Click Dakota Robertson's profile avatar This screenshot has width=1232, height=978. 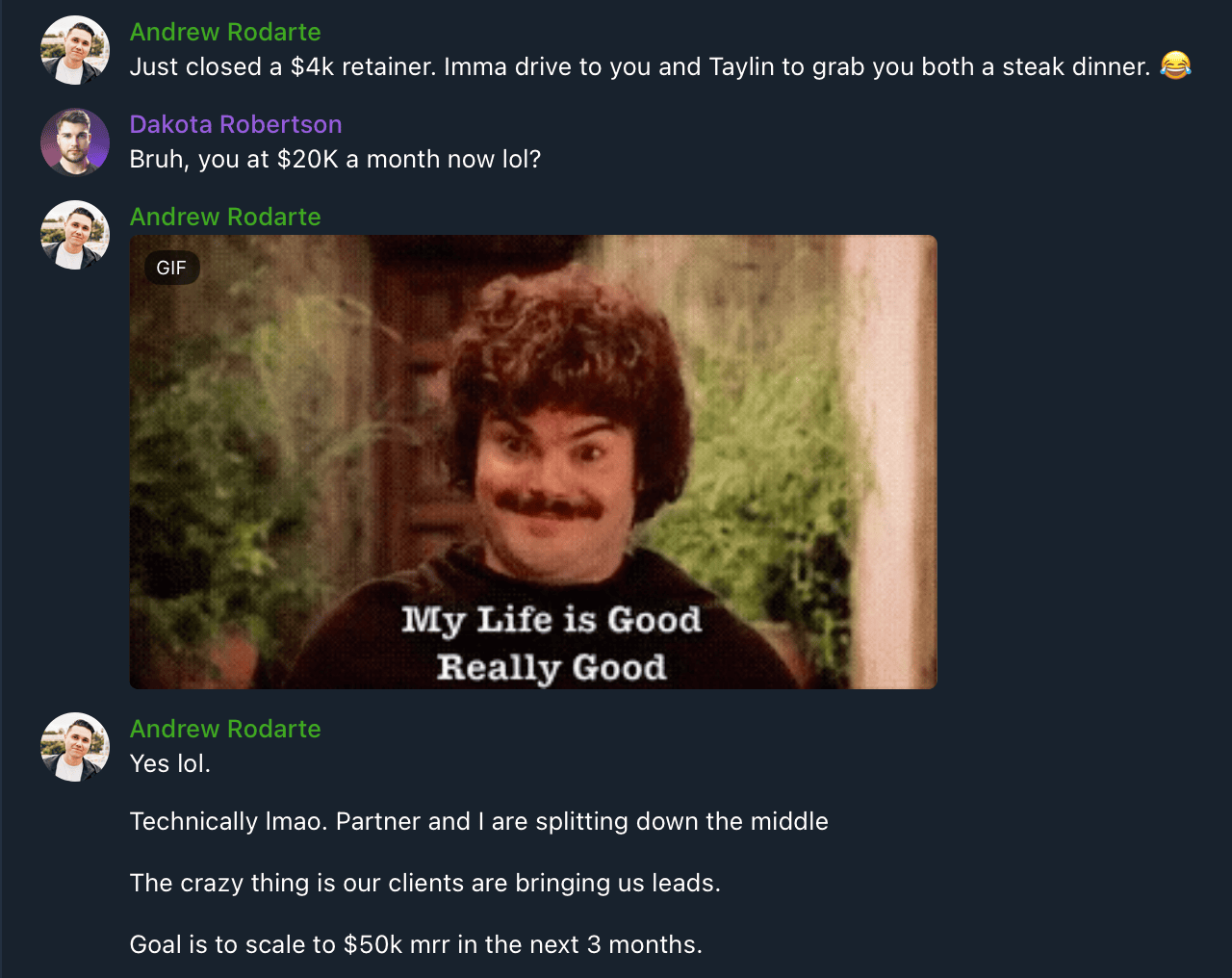(x=75, y=142)
